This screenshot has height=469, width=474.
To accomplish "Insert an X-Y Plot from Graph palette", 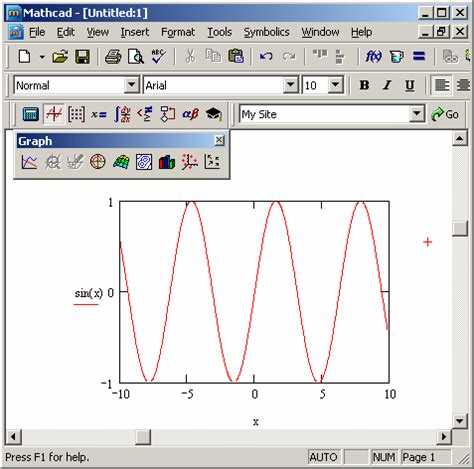I will pyautogui.click(x=29, y=162).
